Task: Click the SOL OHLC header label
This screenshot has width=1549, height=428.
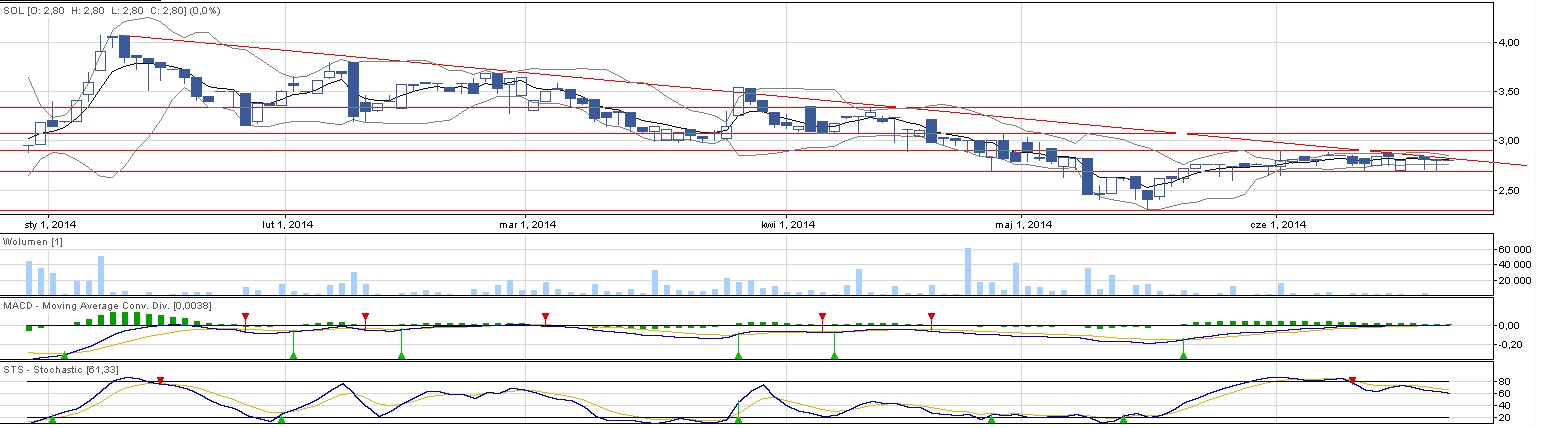Action: 111,10
